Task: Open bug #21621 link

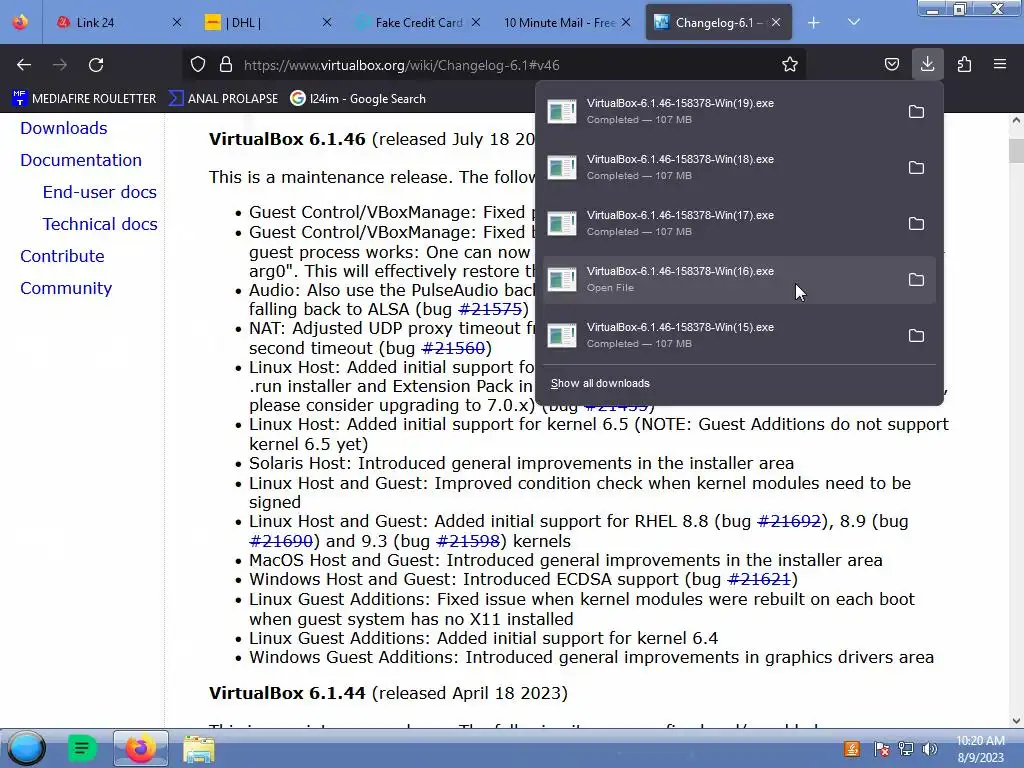Action: click(759, 579)
